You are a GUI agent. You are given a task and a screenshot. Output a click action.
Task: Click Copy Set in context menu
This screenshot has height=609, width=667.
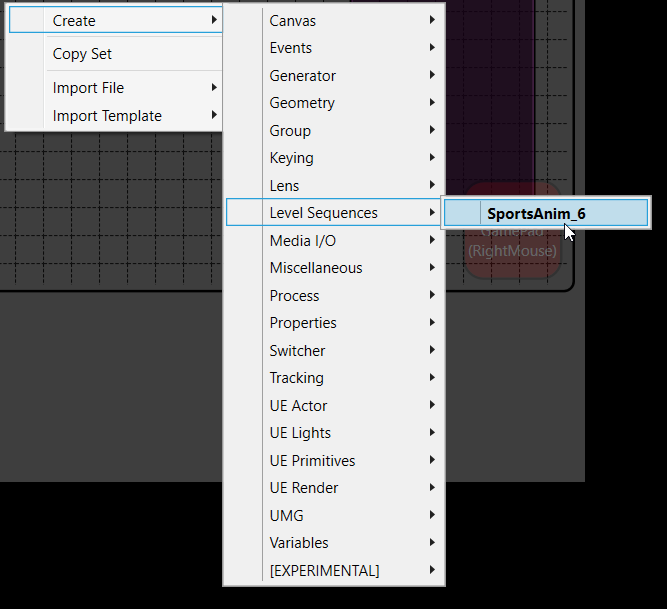82,54
